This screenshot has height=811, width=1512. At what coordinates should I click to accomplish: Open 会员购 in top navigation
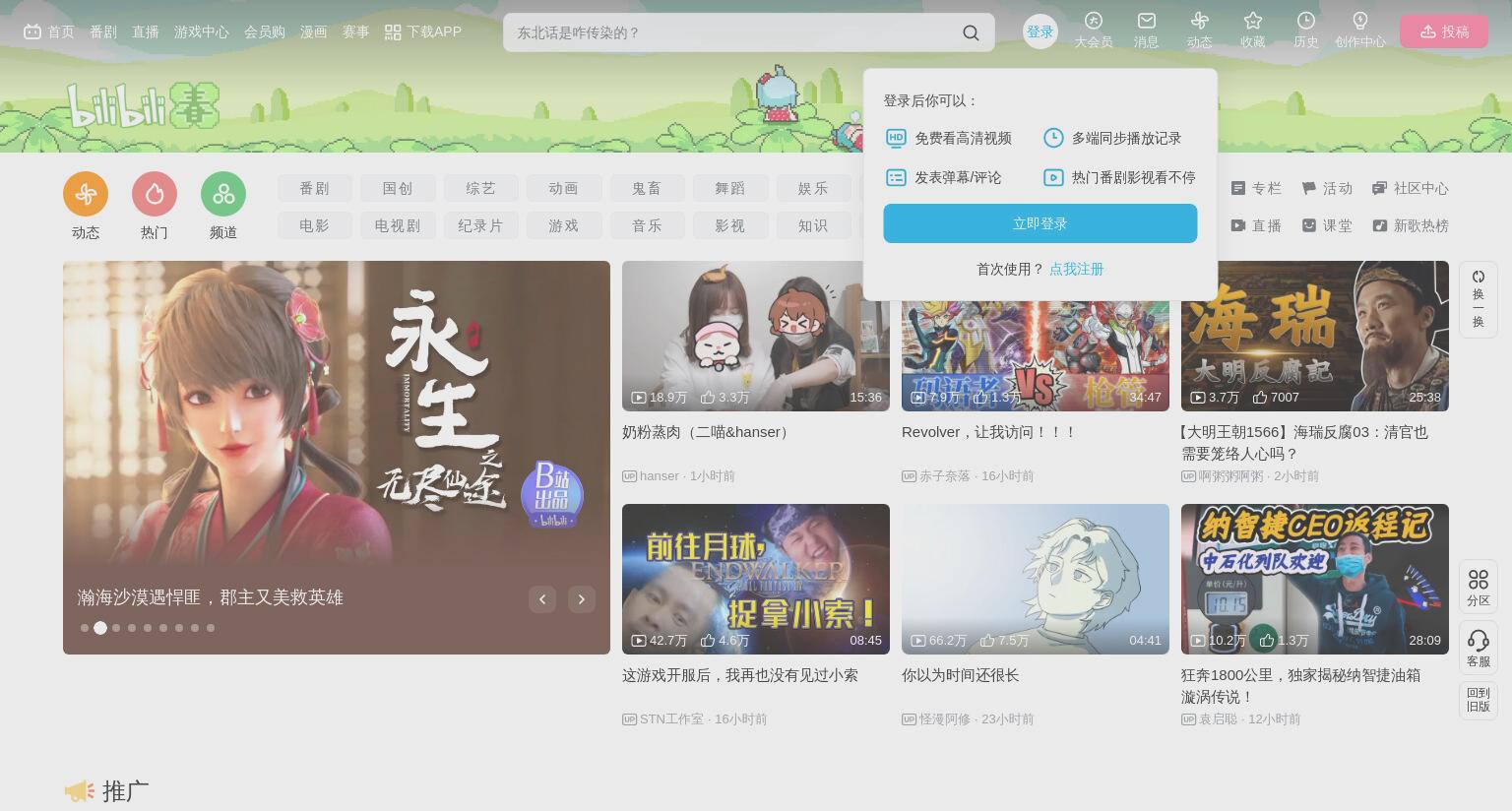point(265,32)
